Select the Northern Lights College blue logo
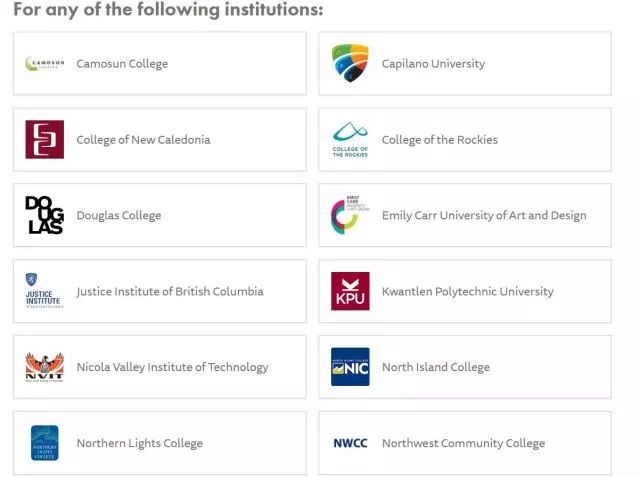640x477 pixels. pos(44,443)
